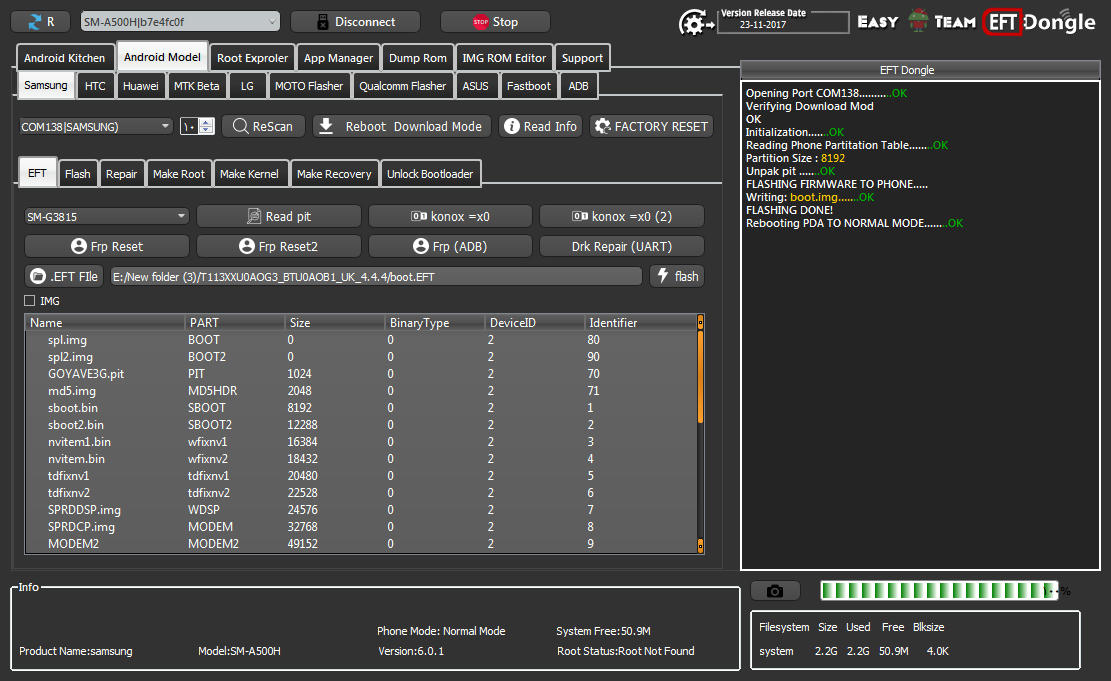Viewport: 1111px width, 681px height.
Task: Open the Make Recovery sub-tab
Action: 334,174
